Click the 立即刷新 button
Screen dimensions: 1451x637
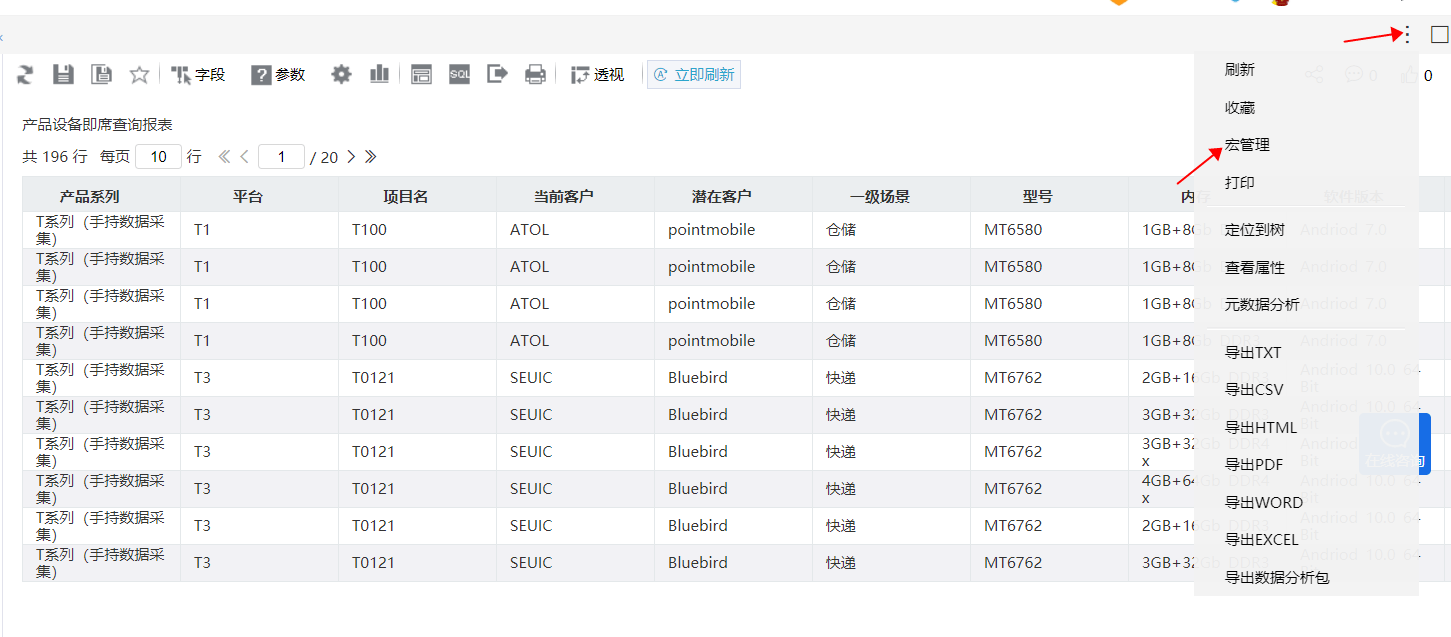694,74
